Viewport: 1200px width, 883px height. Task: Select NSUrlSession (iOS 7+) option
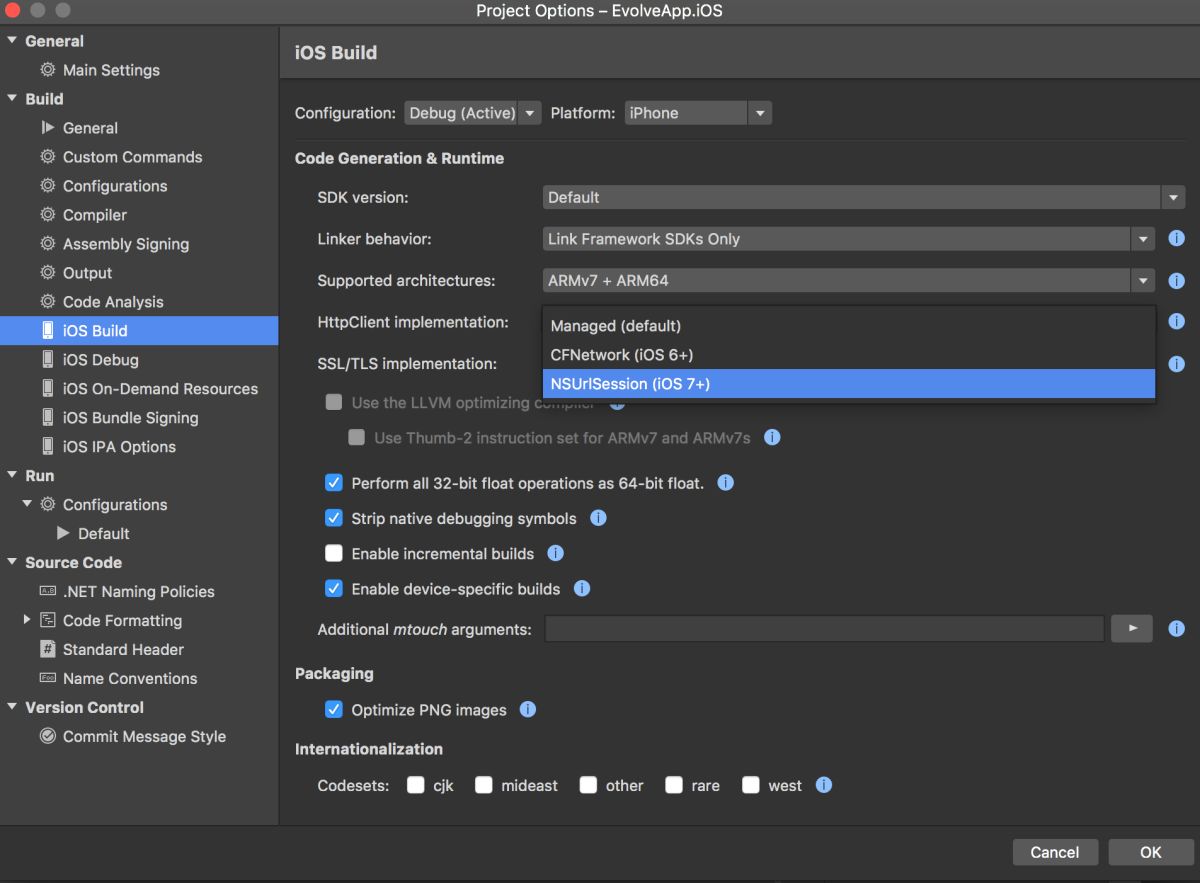(848, 383)
